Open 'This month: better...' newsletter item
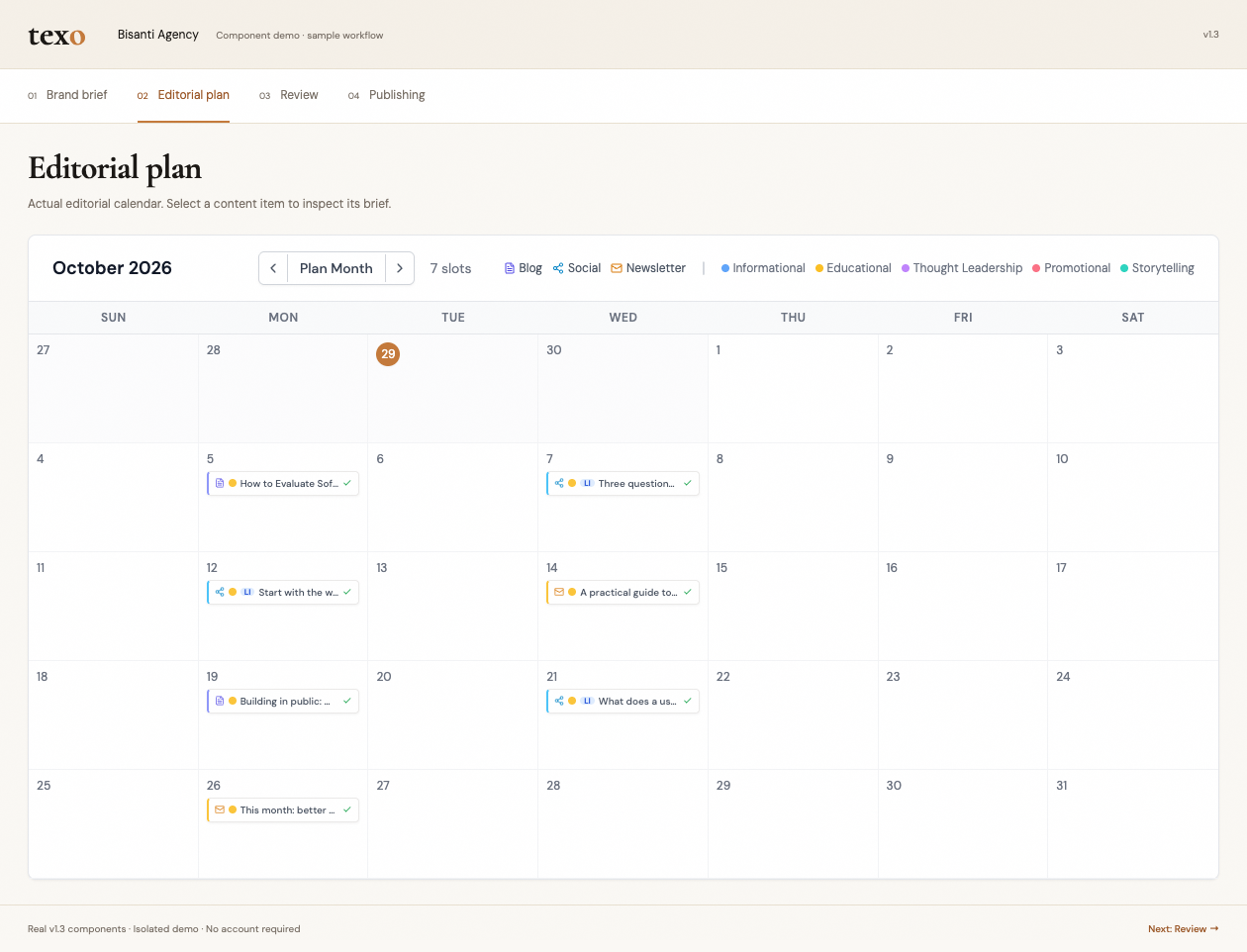This screenshot has width=1247, height=952. (283, 809)
